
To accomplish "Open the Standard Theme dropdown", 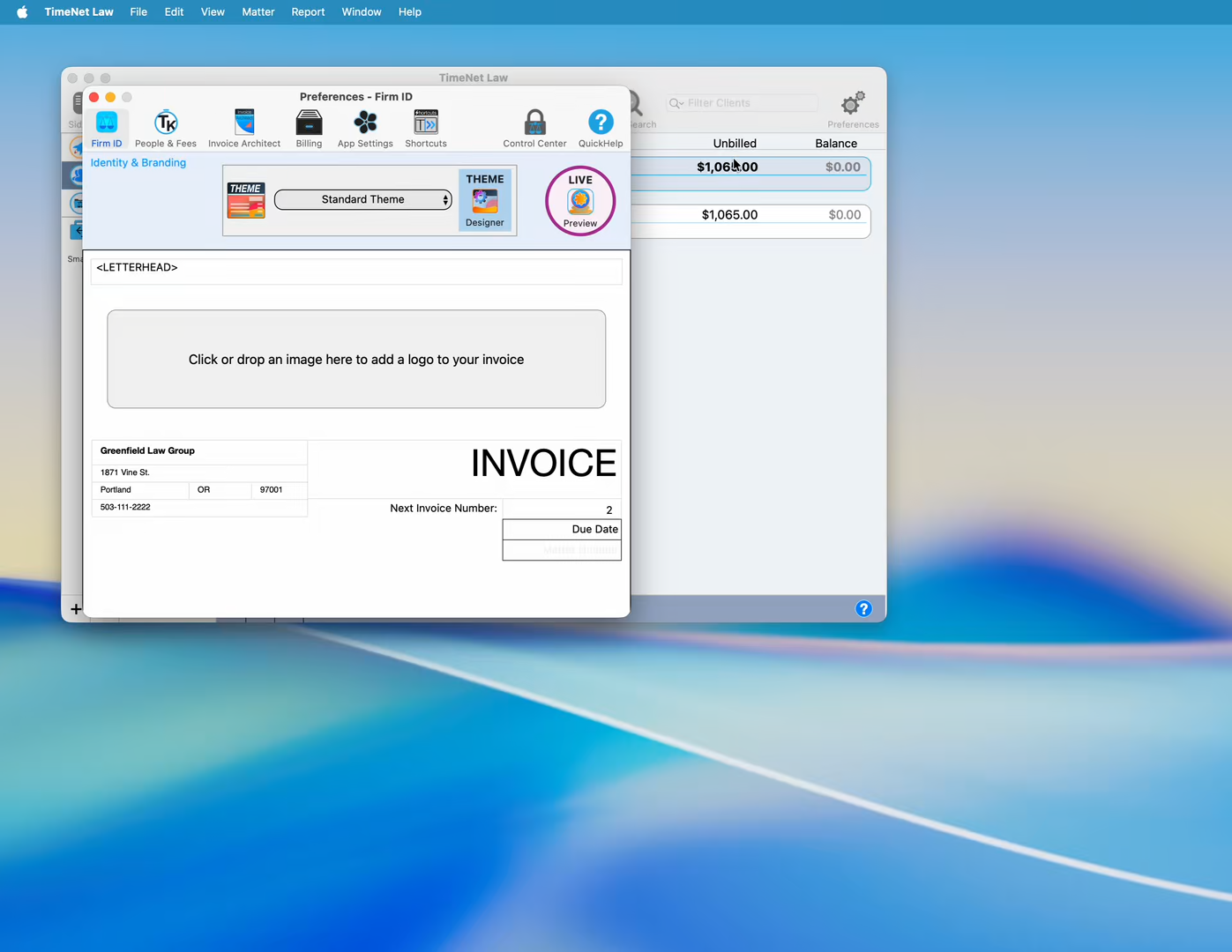I will (363, 200).
